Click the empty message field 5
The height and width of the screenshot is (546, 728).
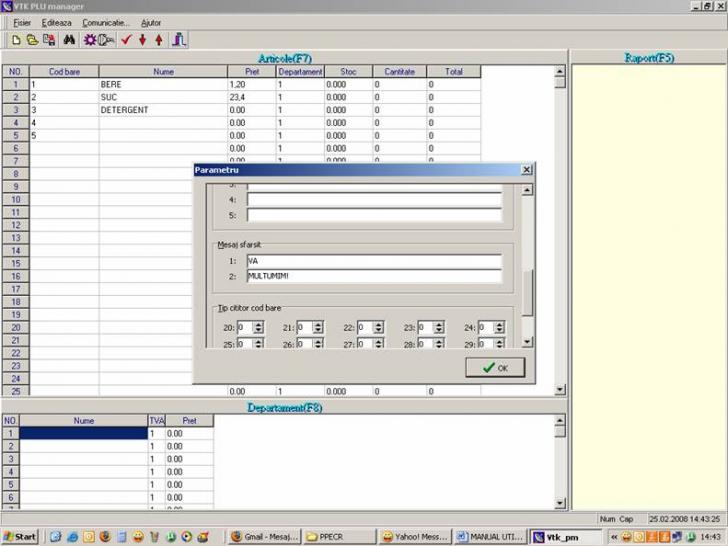tap(374, 215)
